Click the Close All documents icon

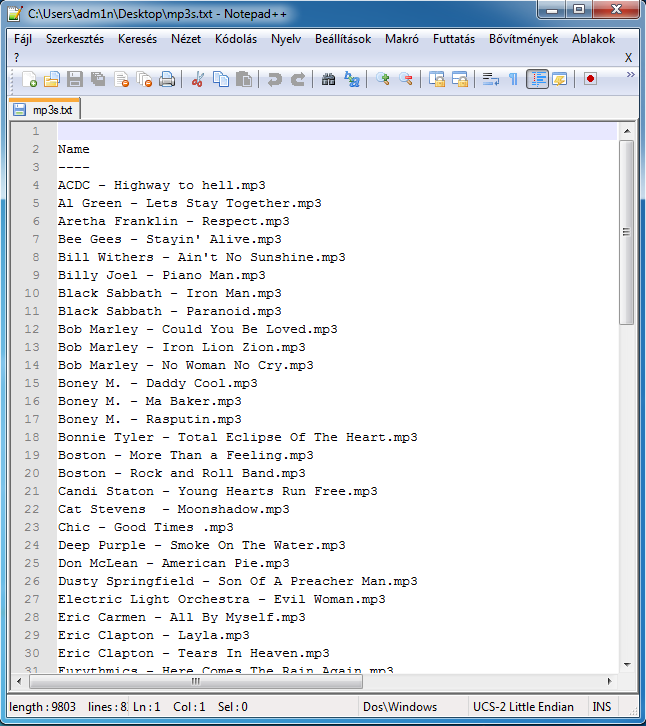click(x=144, y=80)
